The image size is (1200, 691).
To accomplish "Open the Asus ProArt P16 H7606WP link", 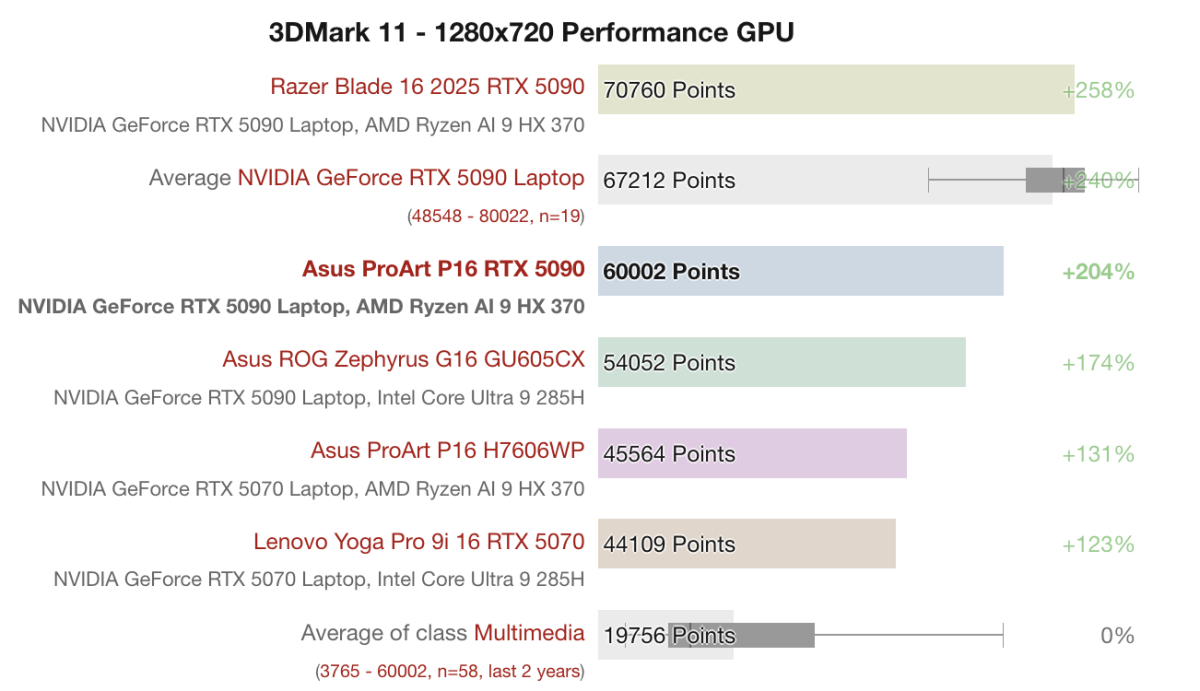I will 447,450.
